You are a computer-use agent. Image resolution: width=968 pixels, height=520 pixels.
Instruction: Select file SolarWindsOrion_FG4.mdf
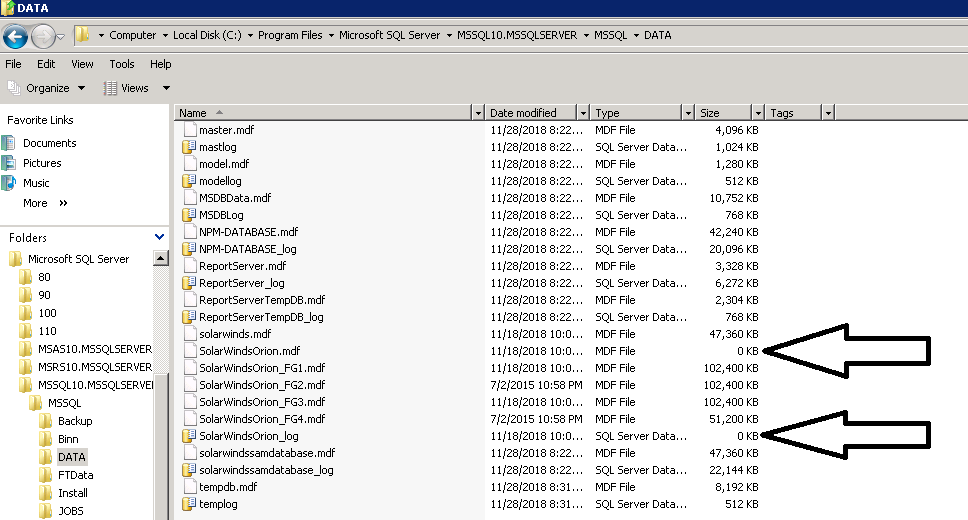point(262,419)
